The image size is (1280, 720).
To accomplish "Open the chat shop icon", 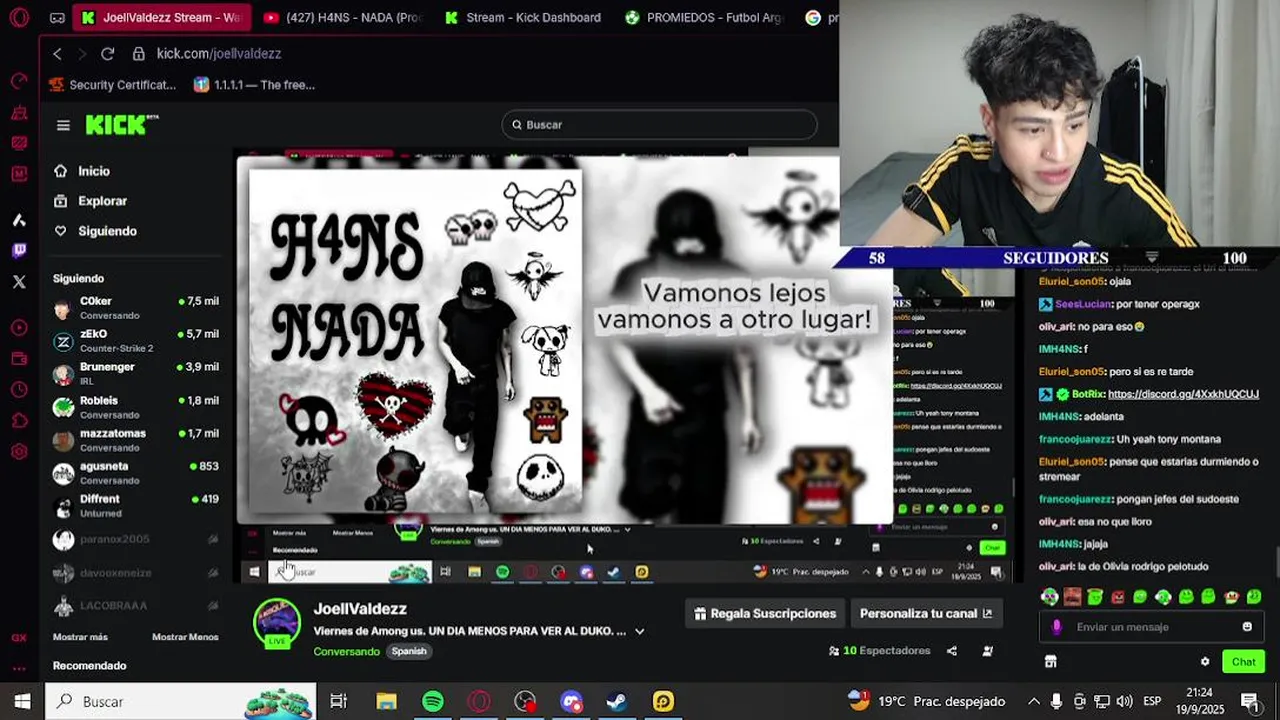I will (x=1050, y=662).
